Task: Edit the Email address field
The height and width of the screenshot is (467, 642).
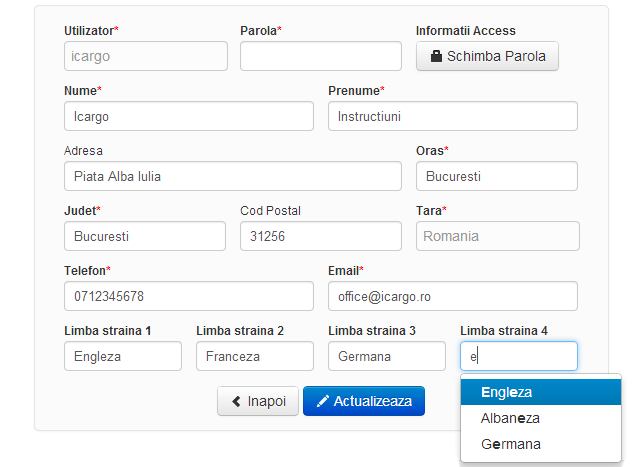Action: pos(452,296)
